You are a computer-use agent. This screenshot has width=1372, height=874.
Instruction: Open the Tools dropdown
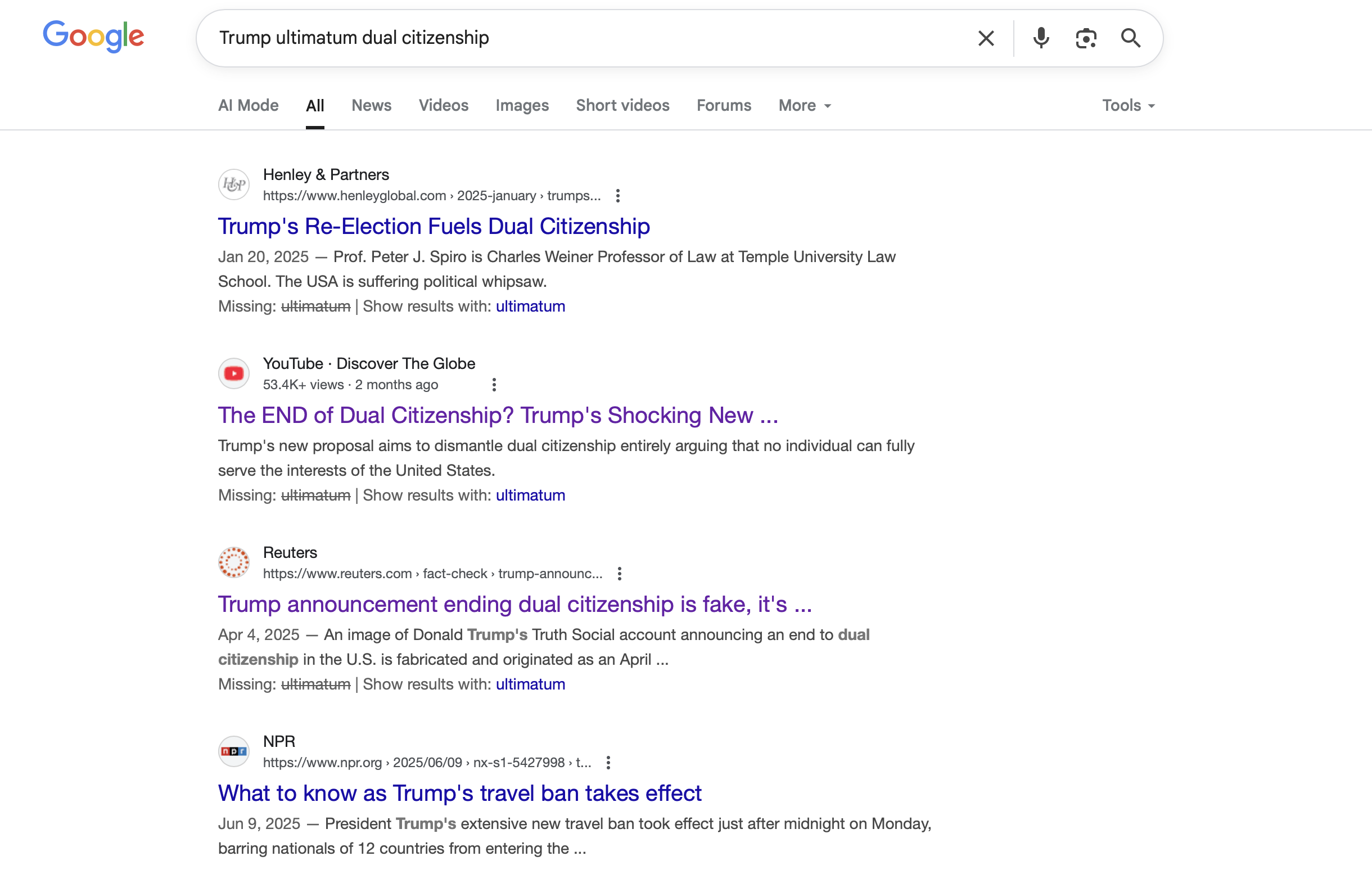click(x=1127, y=105)
